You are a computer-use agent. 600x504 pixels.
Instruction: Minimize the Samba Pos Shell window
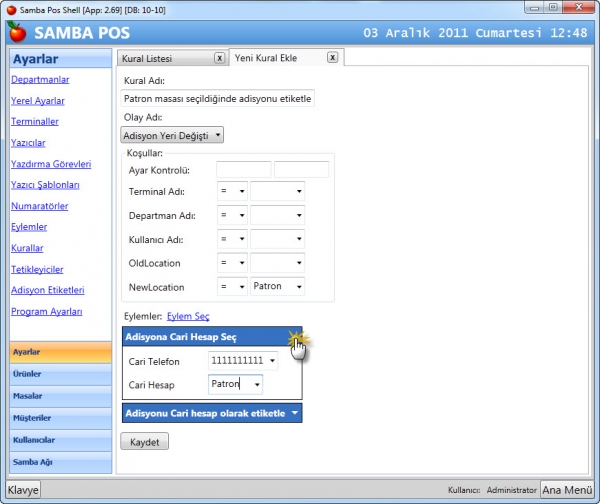pyautogui.click(x=535, y=7)
